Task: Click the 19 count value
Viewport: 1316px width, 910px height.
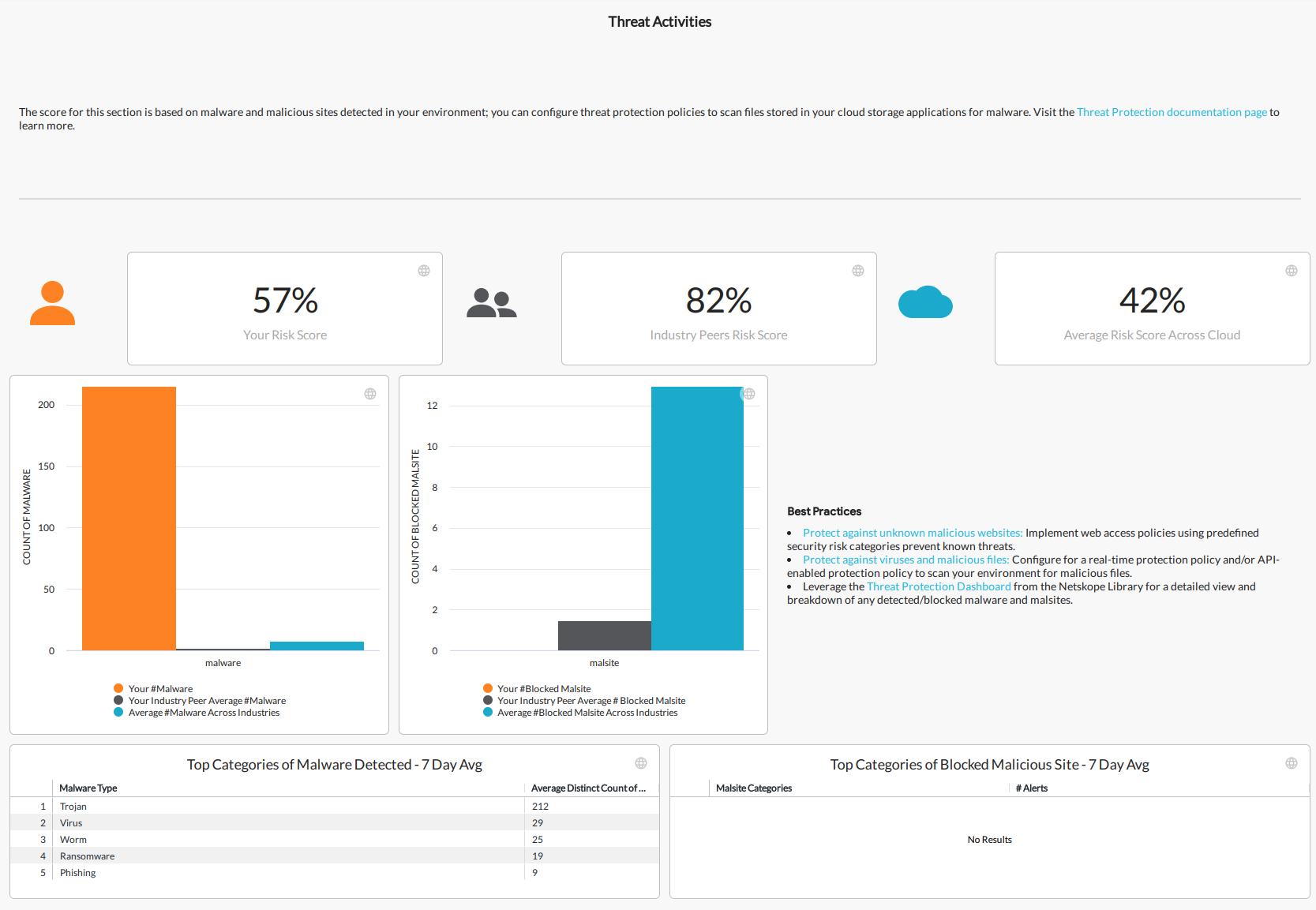Action: pos(538,856)
